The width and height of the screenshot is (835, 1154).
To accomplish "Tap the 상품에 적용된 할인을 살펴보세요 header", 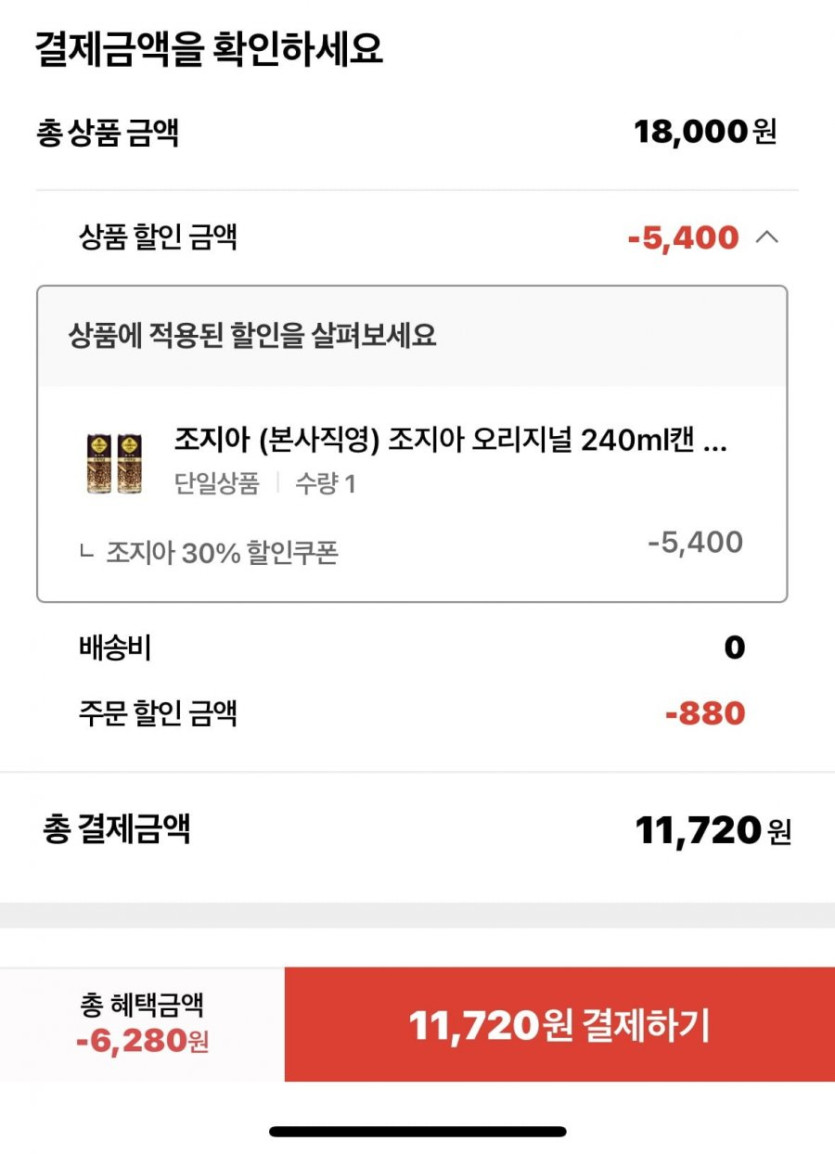I will pyautogui.click(x=252, y=335).
